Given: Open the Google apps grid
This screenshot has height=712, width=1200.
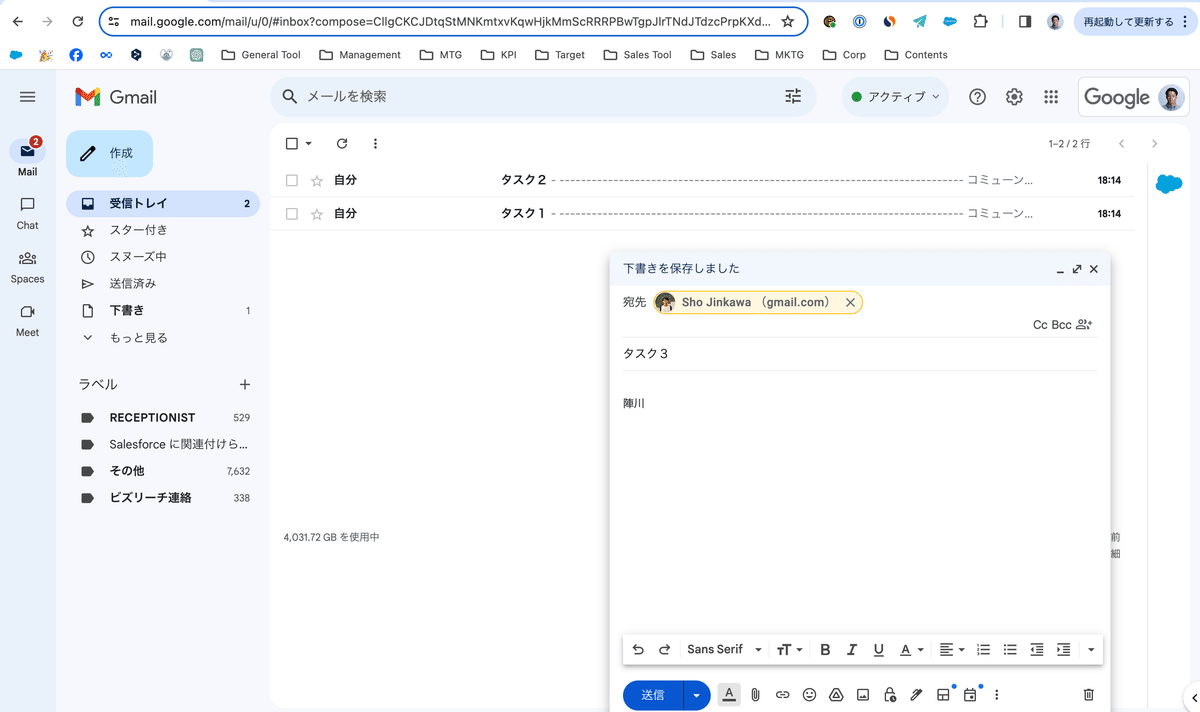Looking at the screenshot, I should (x=1051, y=97).
